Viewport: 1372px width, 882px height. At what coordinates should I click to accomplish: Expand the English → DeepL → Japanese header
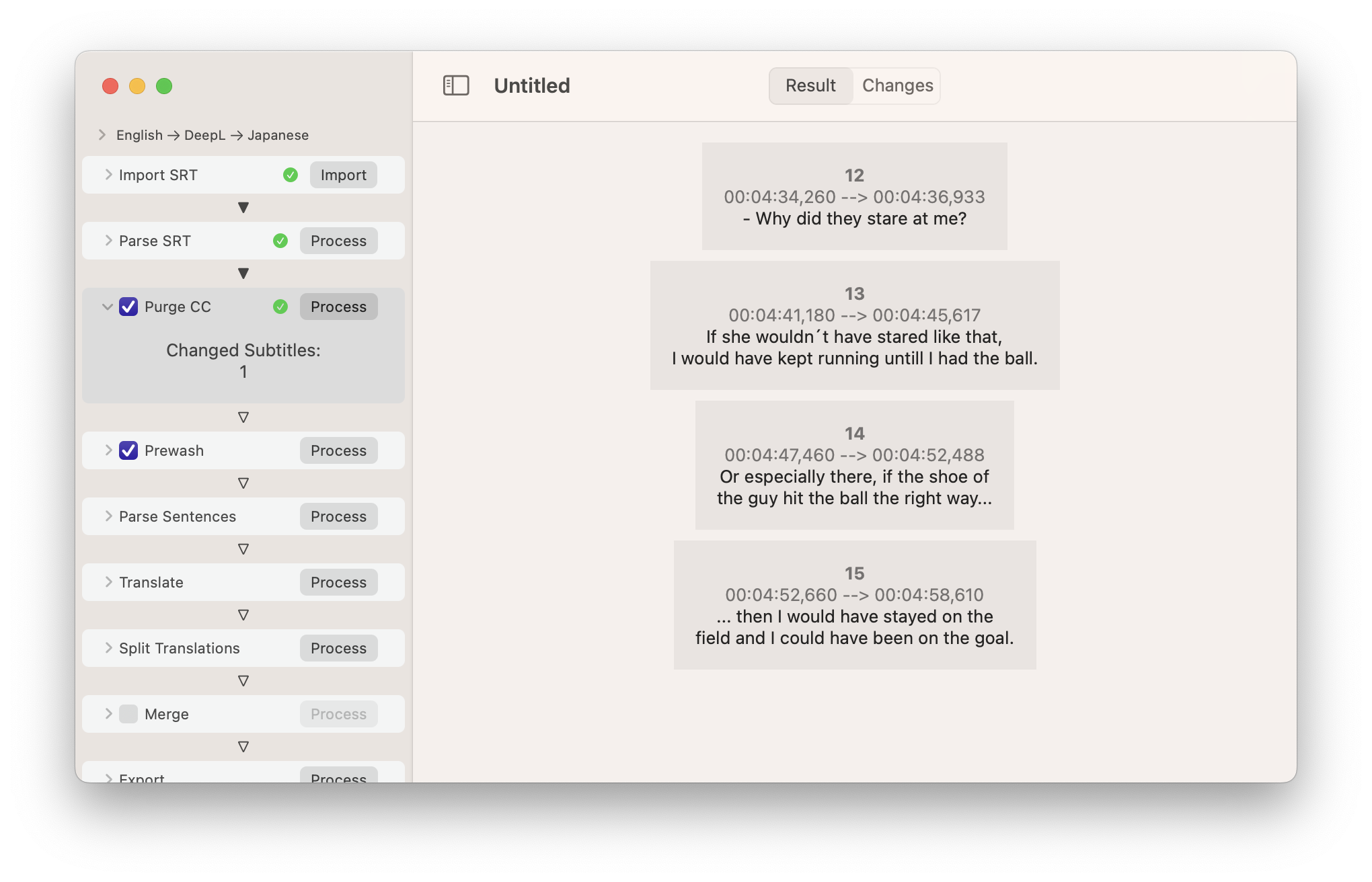point(102,135)
